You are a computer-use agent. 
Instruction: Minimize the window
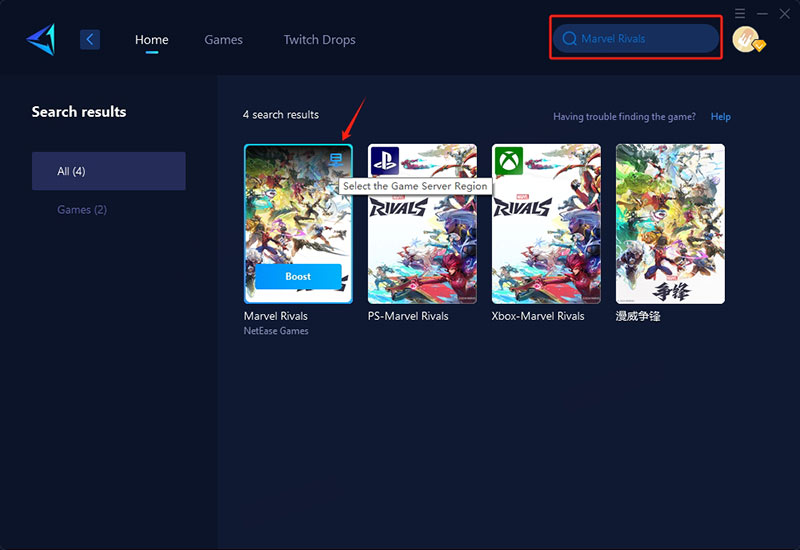coord(762,14)
